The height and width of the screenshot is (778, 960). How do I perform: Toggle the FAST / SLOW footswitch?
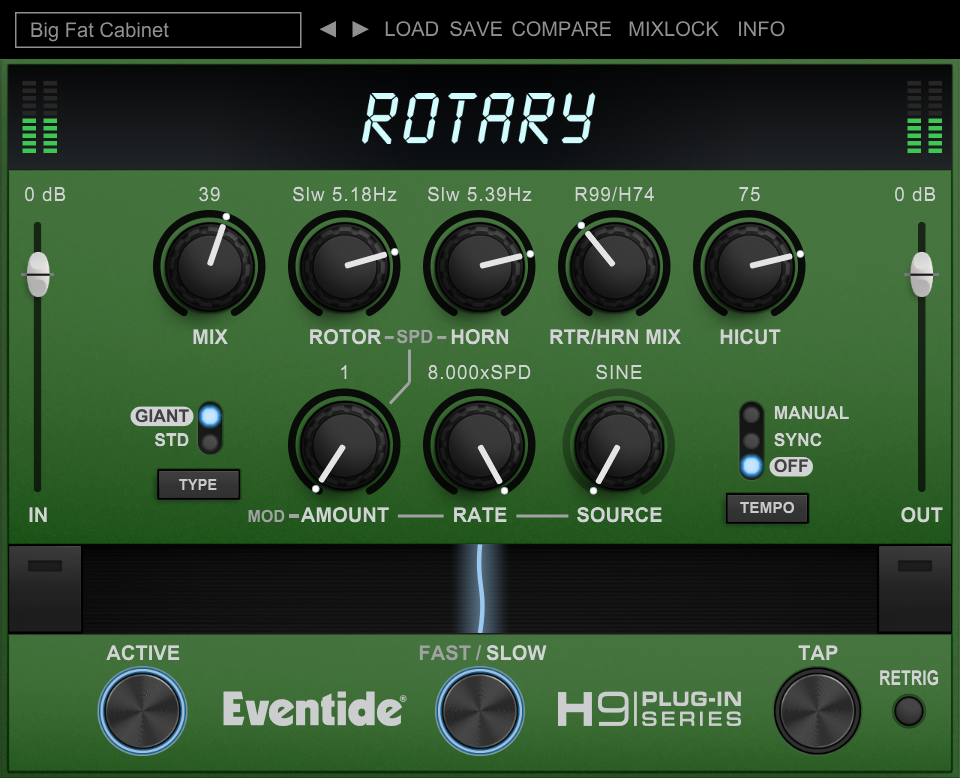[x=480, y=711]
